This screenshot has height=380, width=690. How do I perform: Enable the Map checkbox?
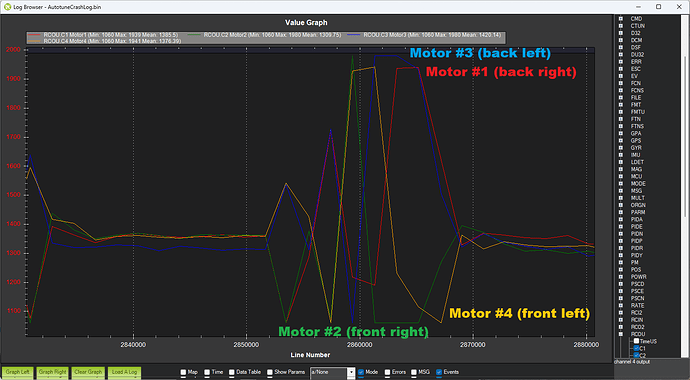pyautogui.click(x=184, y=372)
